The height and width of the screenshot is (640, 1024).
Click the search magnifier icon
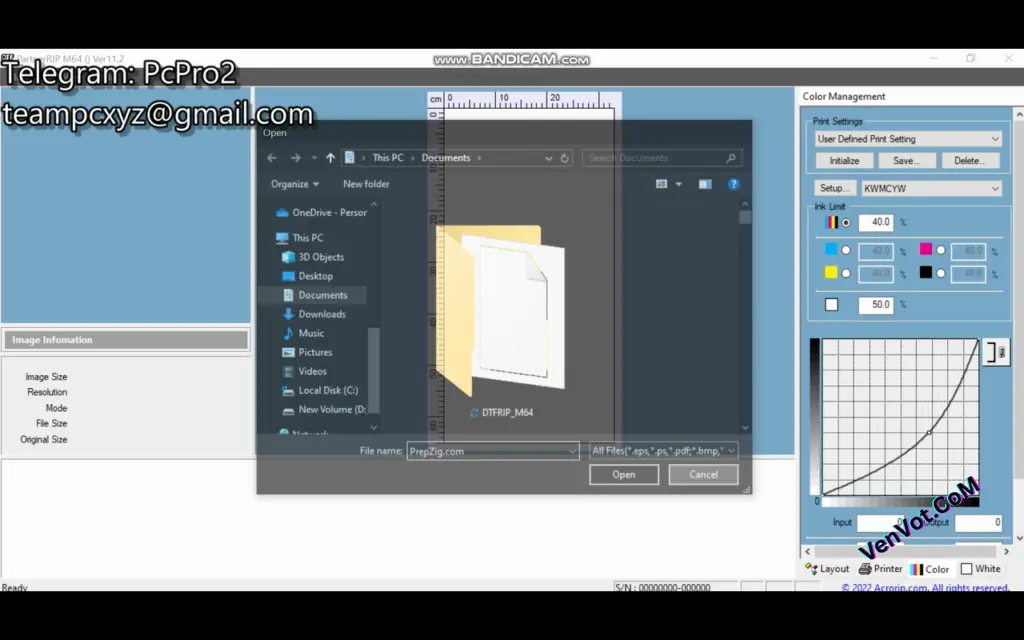pos(731,158)
